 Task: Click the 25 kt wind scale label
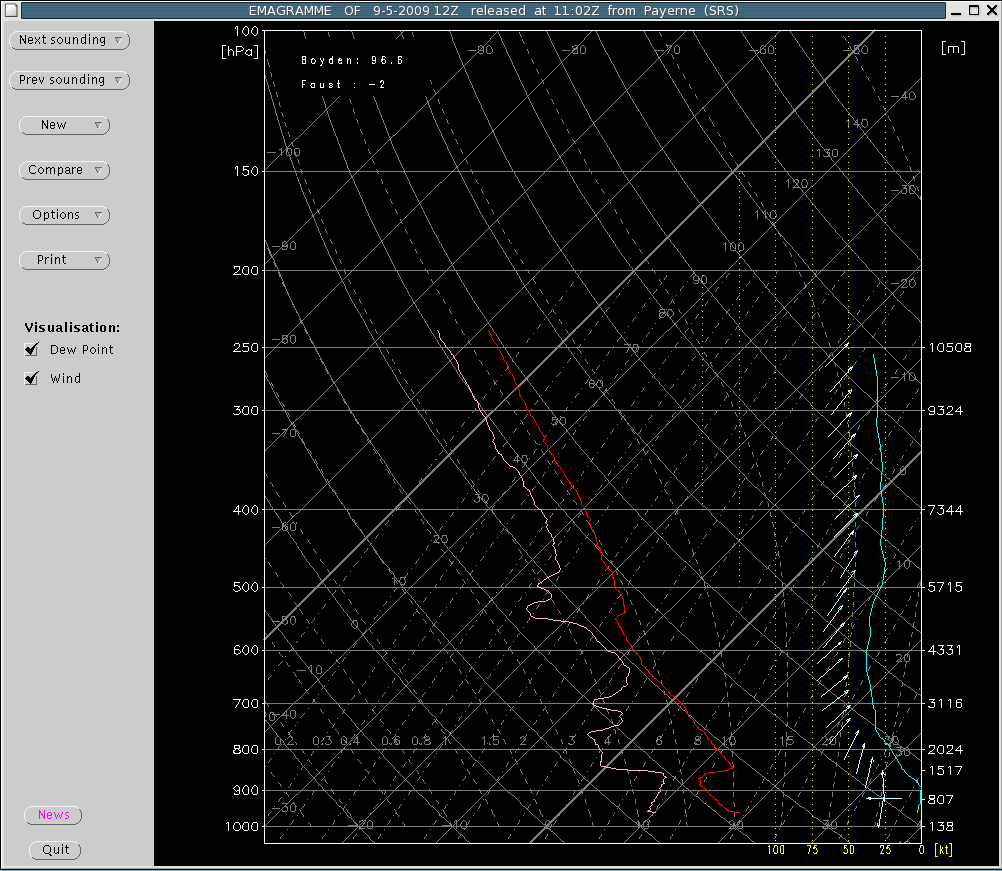[x=885, y=850]
